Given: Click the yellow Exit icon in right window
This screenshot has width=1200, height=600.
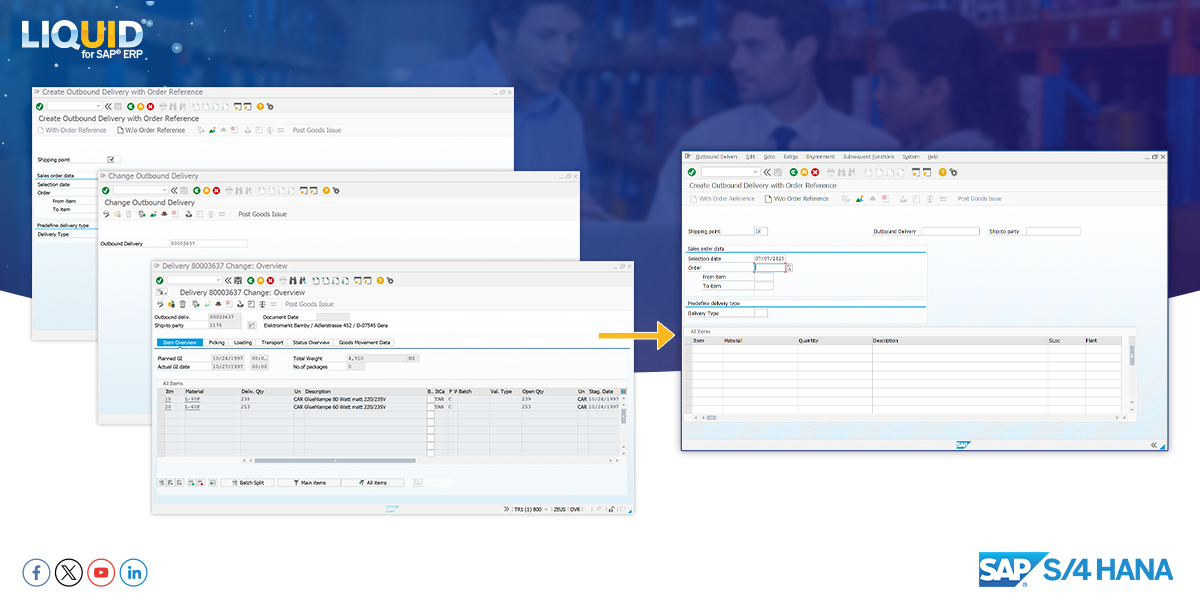Looking at the screenshot, I should [x=804, y=172].
